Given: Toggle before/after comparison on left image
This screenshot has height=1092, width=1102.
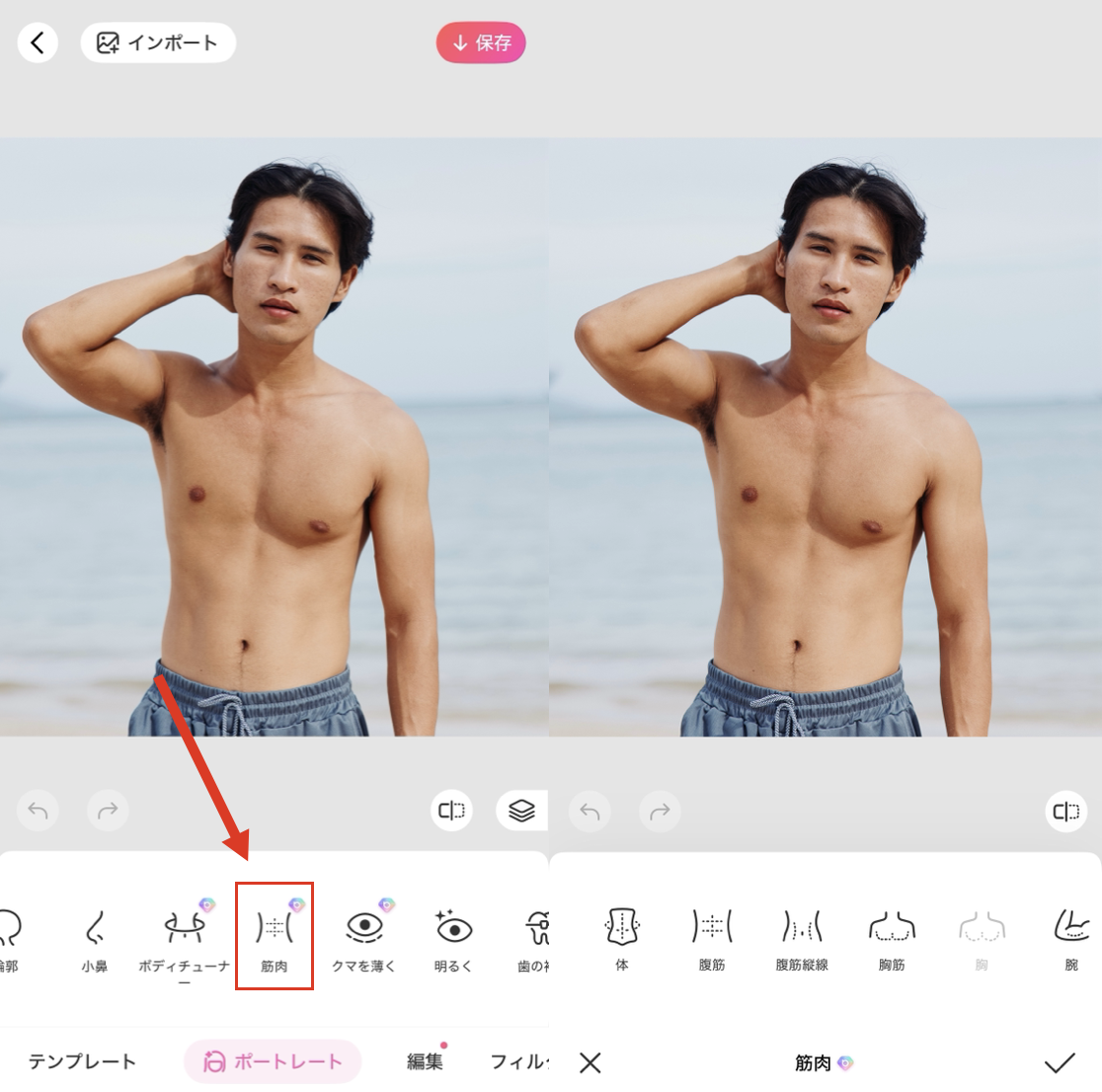Looking at the screenshot, I should [451, 810].
